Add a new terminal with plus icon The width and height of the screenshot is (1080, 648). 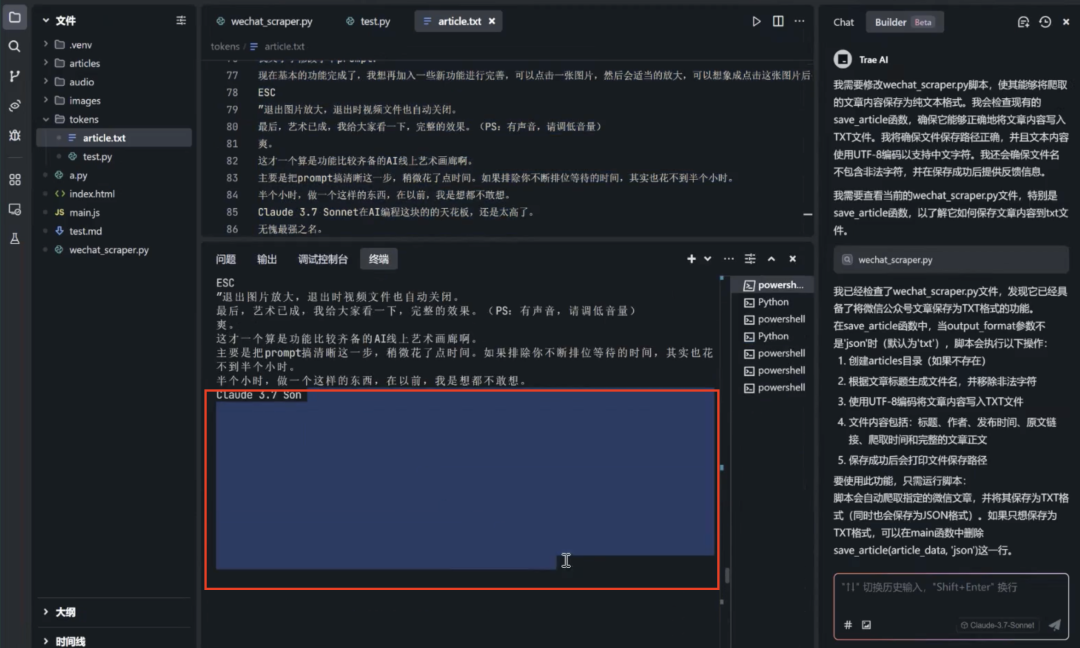click(691, 259)
